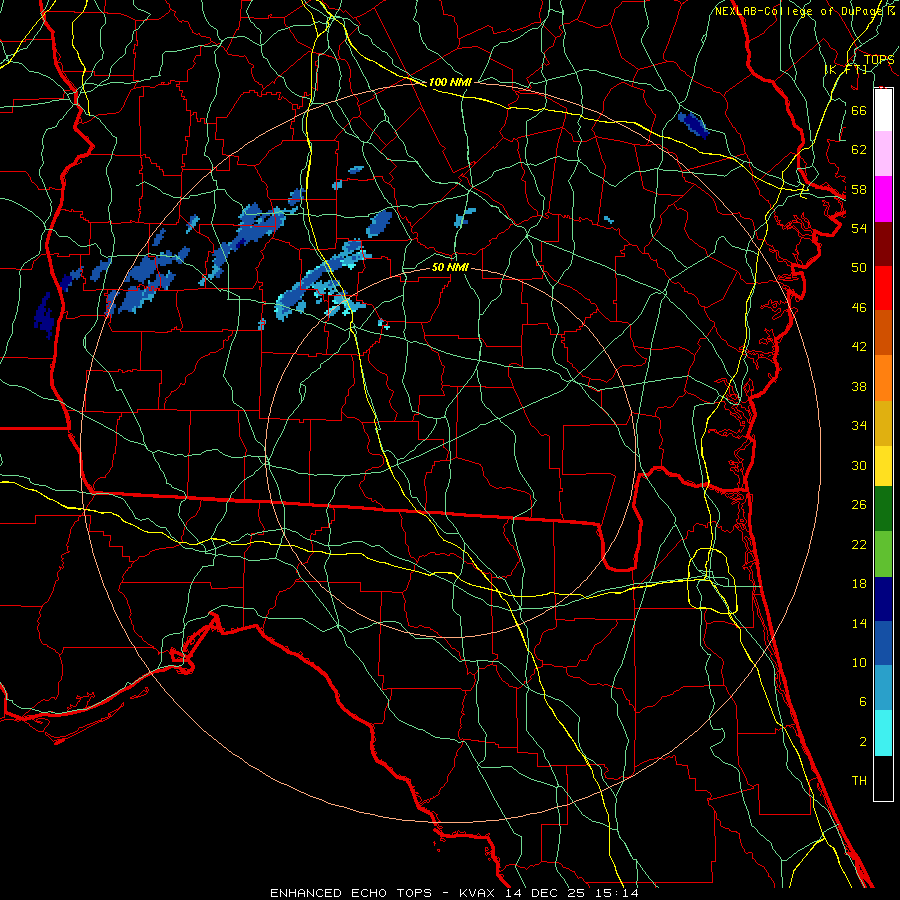
Task: Click the "KVAX" radar site identifier
Action: pos(479,893)
